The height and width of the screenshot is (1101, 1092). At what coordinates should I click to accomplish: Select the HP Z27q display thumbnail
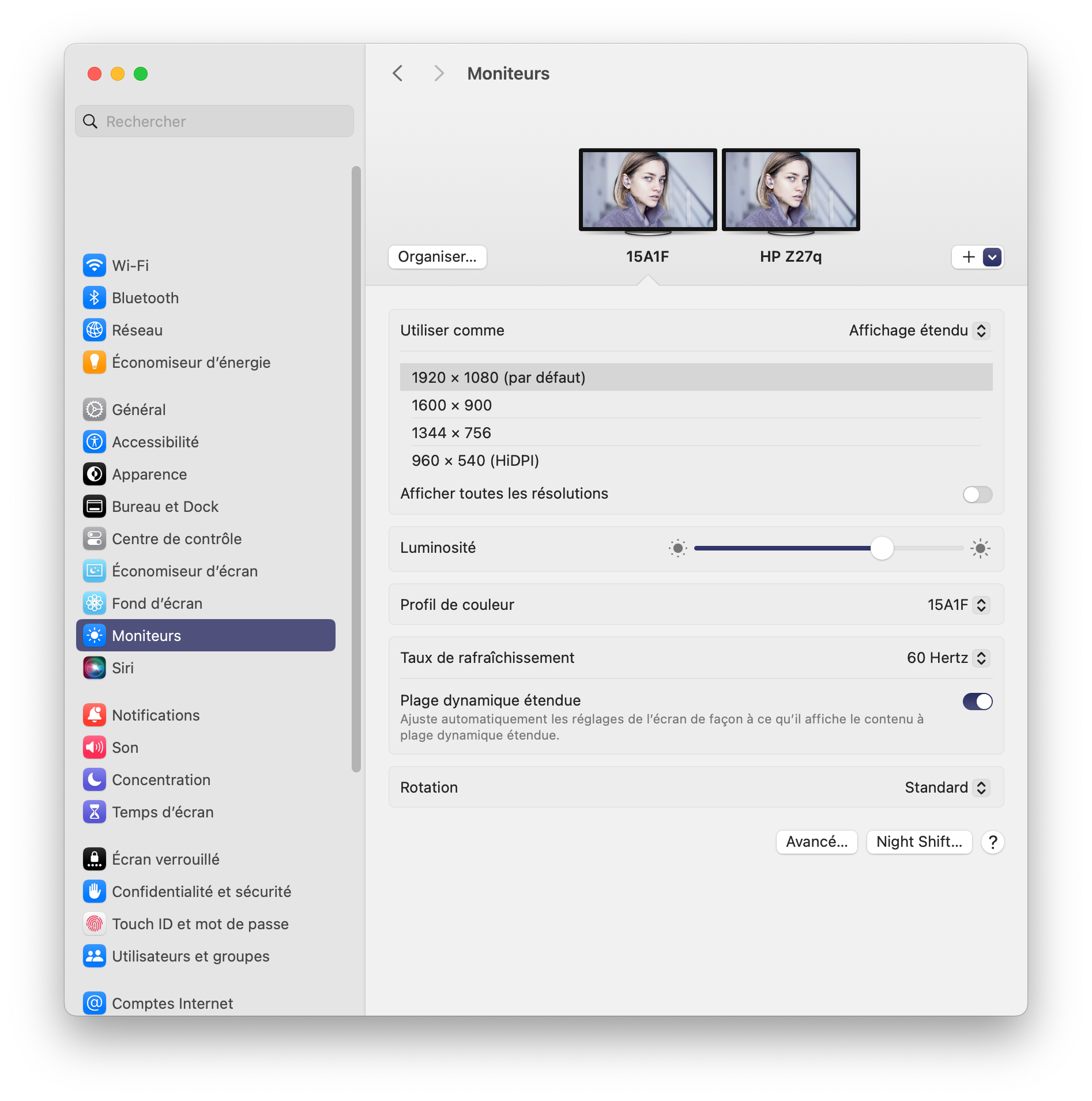[791, 193]
